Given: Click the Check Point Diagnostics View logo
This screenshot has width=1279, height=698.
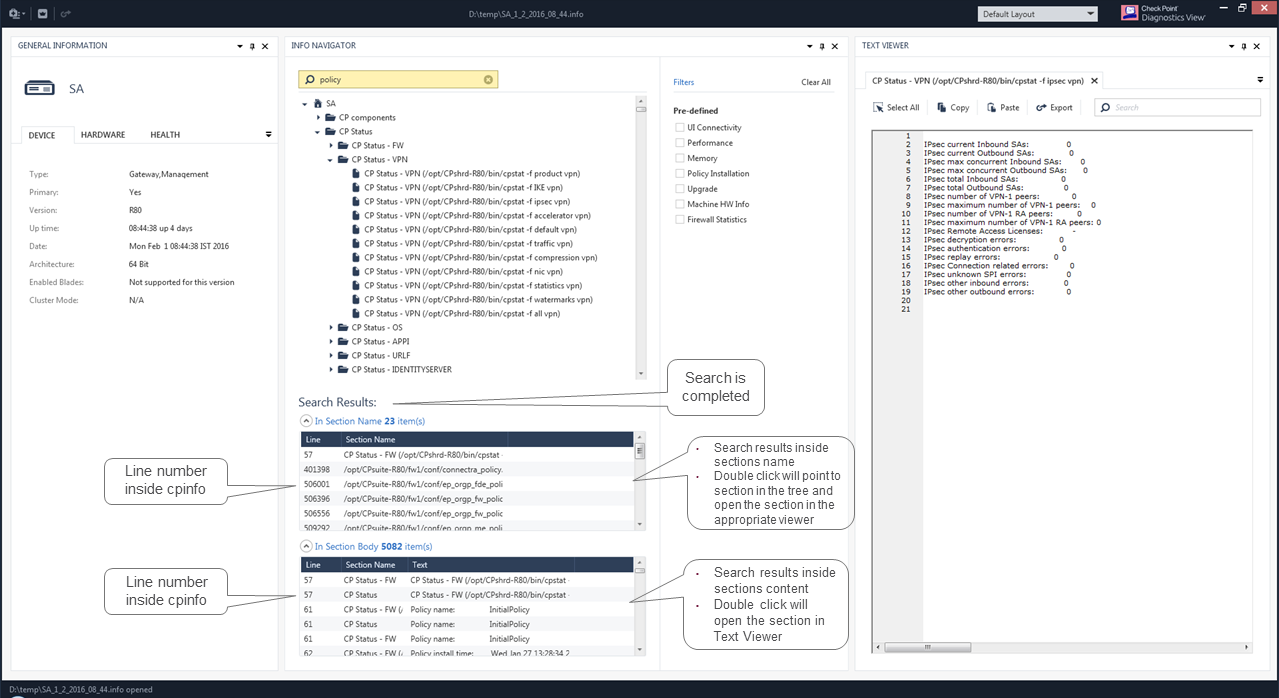Looking at the screenshot, I should 1163,14.
